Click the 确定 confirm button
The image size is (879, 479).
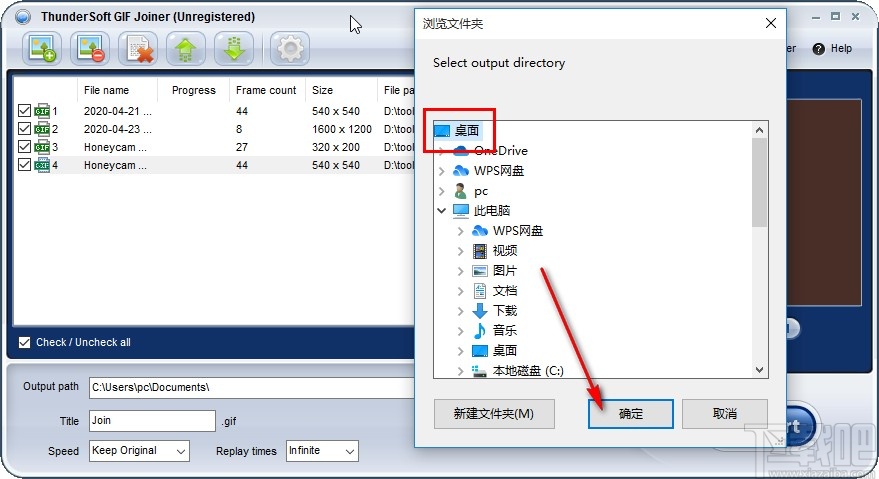click(631, 414)
